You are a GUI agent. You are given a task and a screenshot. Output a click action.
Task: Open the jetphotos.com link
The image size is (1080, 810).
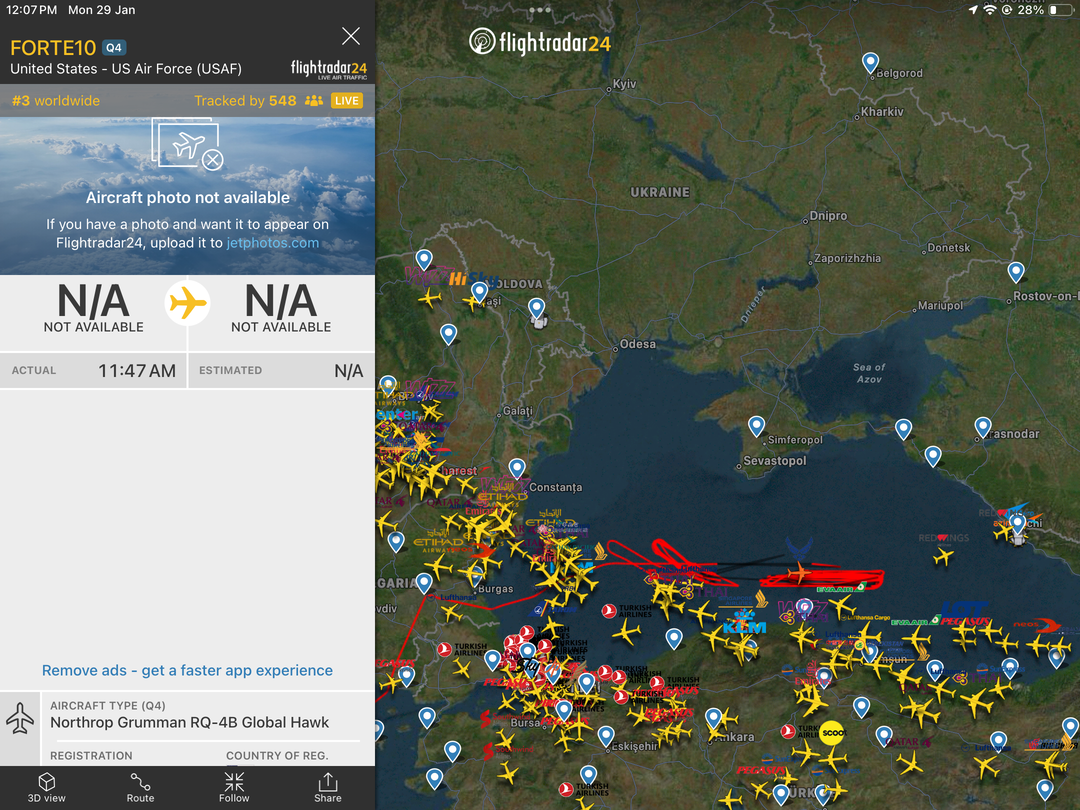tap(273, 242)
